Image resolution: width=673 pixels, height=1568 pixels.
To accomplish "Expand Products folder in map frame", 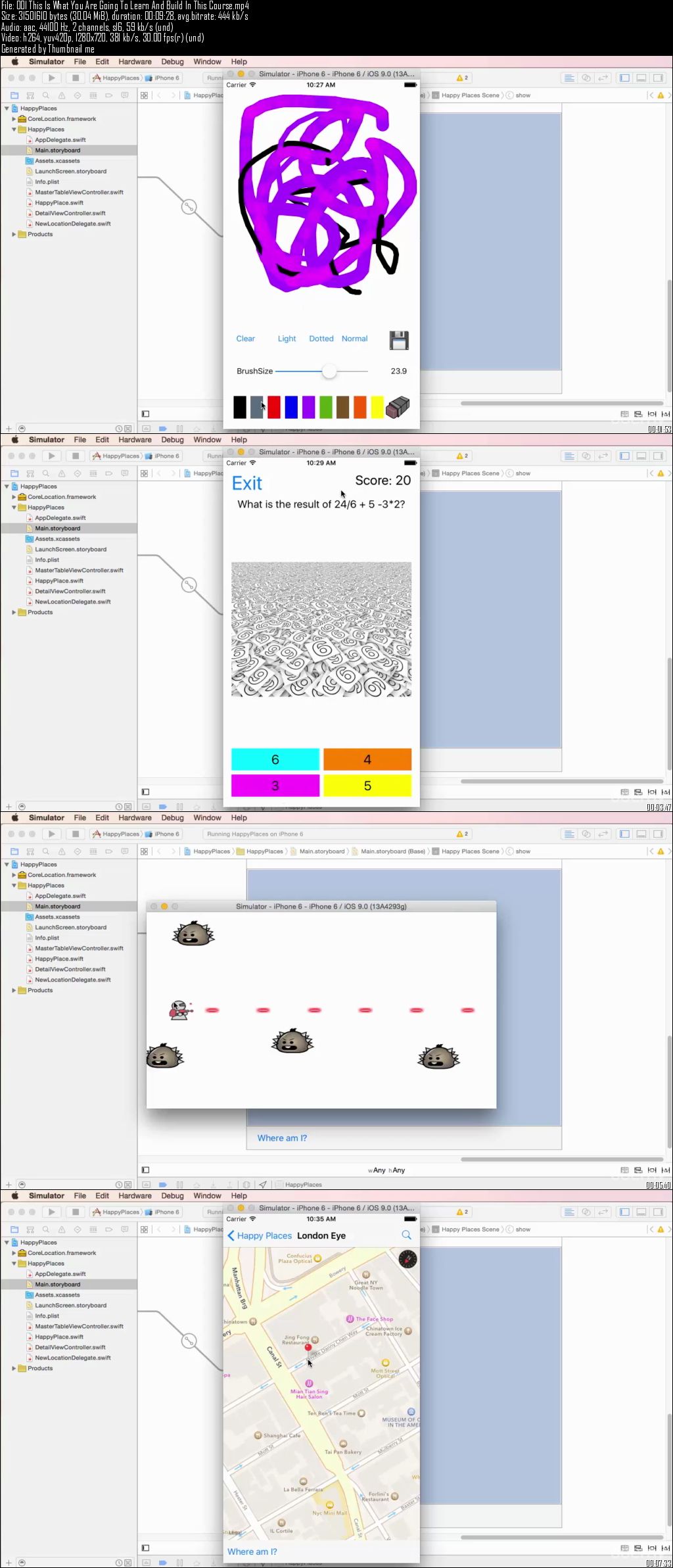I will 14,1368.
